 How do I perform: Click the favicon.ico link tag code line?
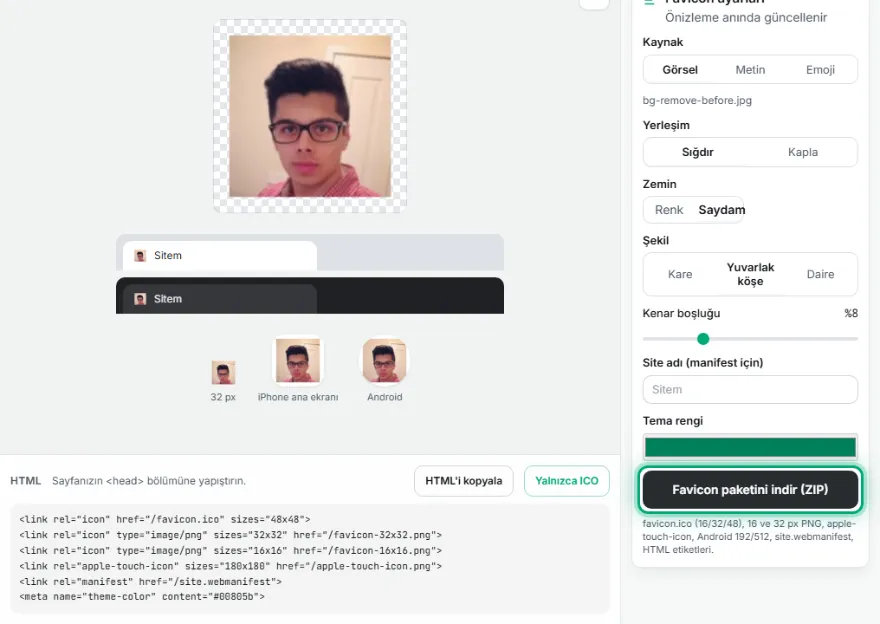pyautogui.click(x=164, y=520)
